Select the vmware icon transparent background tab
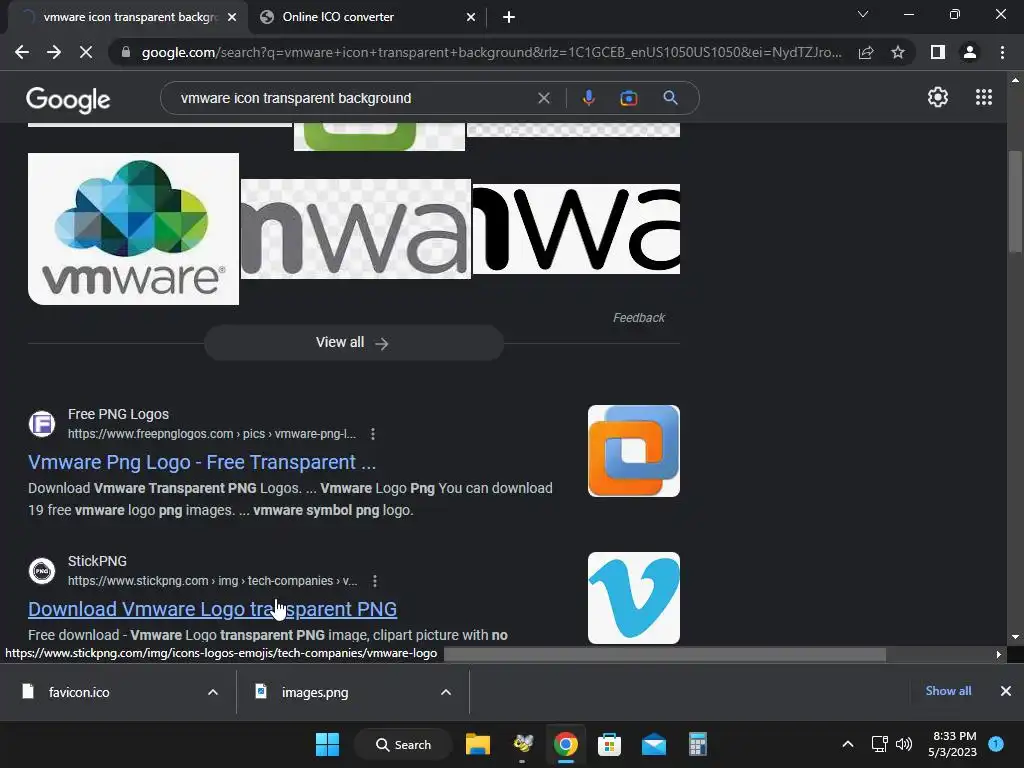 click(x=127, y=17)
